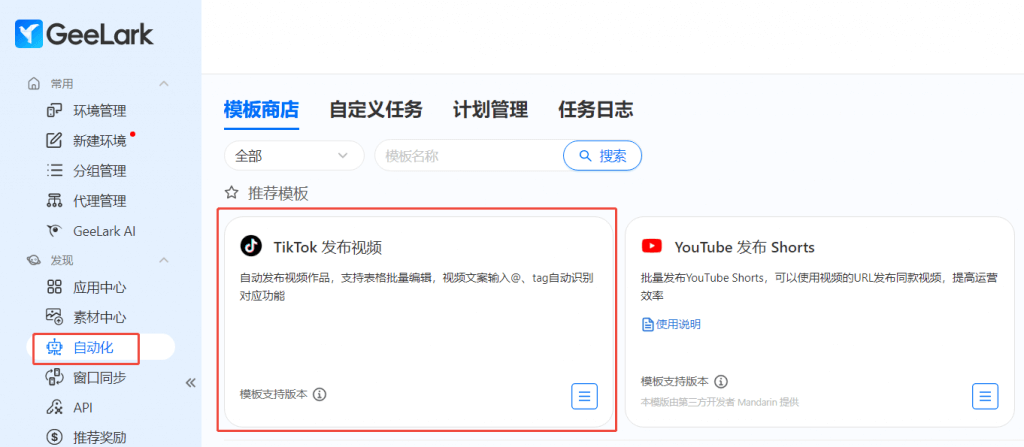The width and height of the screenshot is (1024, 447).
Task: Collapse the 常用 sidebar section
Action: point(164,83)
